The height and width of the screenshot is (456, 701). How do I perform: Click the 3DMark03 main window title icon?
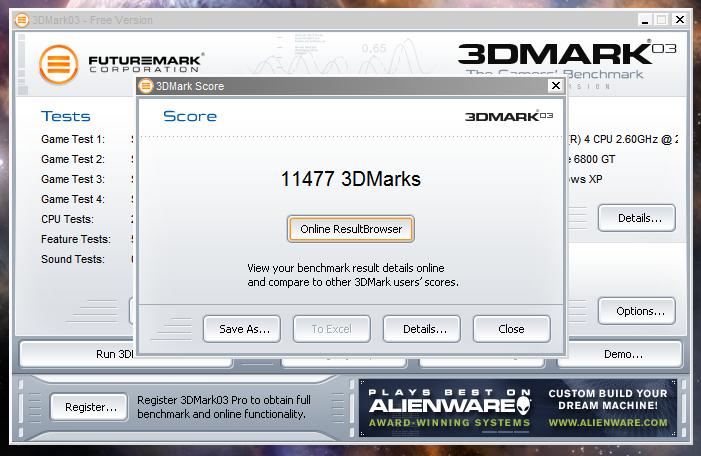coord(22,20)
